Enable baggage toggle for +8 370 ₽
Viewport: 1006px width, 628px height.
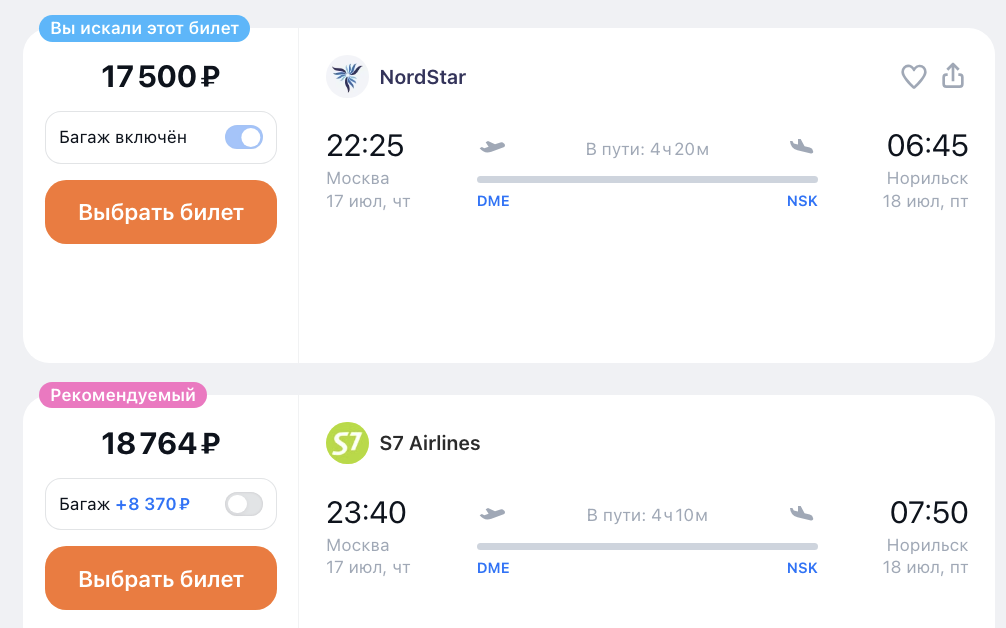(244, 504)
